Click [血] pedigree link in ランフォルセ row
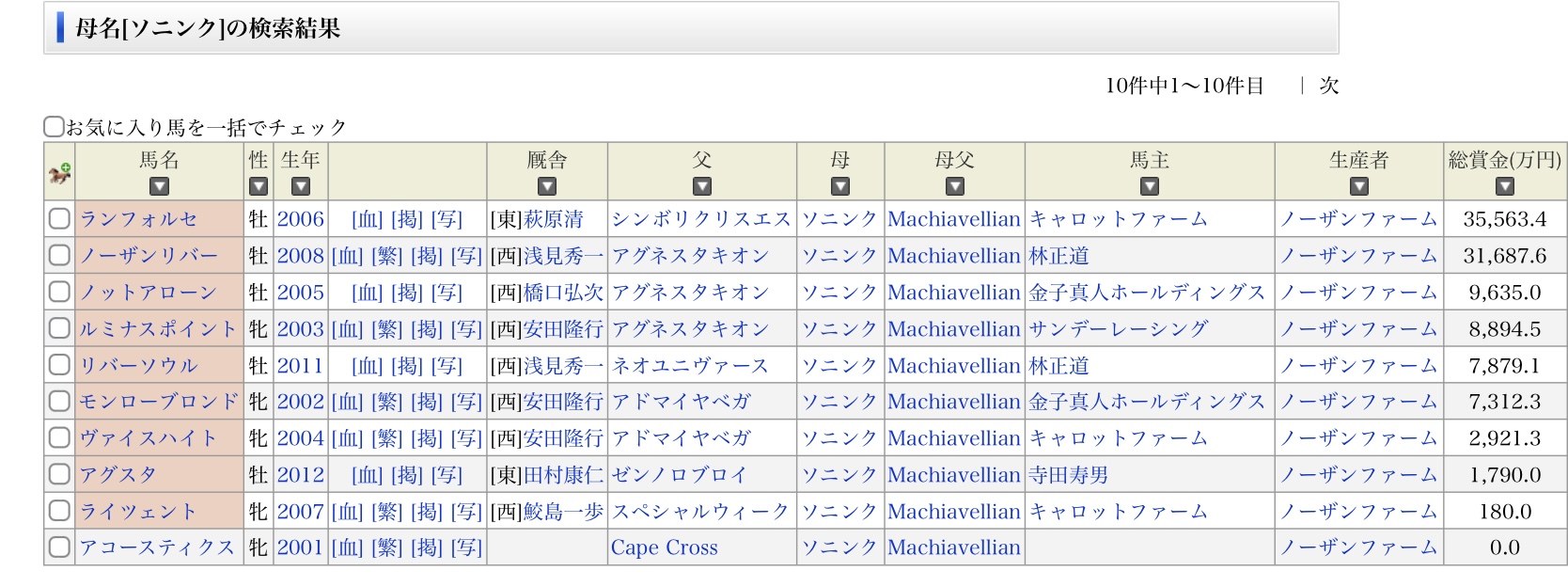Screen dimensions: 1568x587 click(368, 219)
